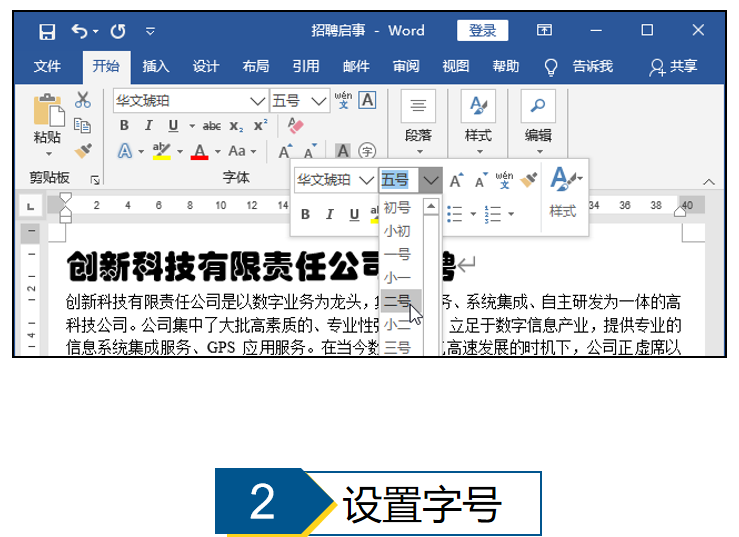Click the ribbon Grow Font icon
739x537 pixels.
coord(286,151)
